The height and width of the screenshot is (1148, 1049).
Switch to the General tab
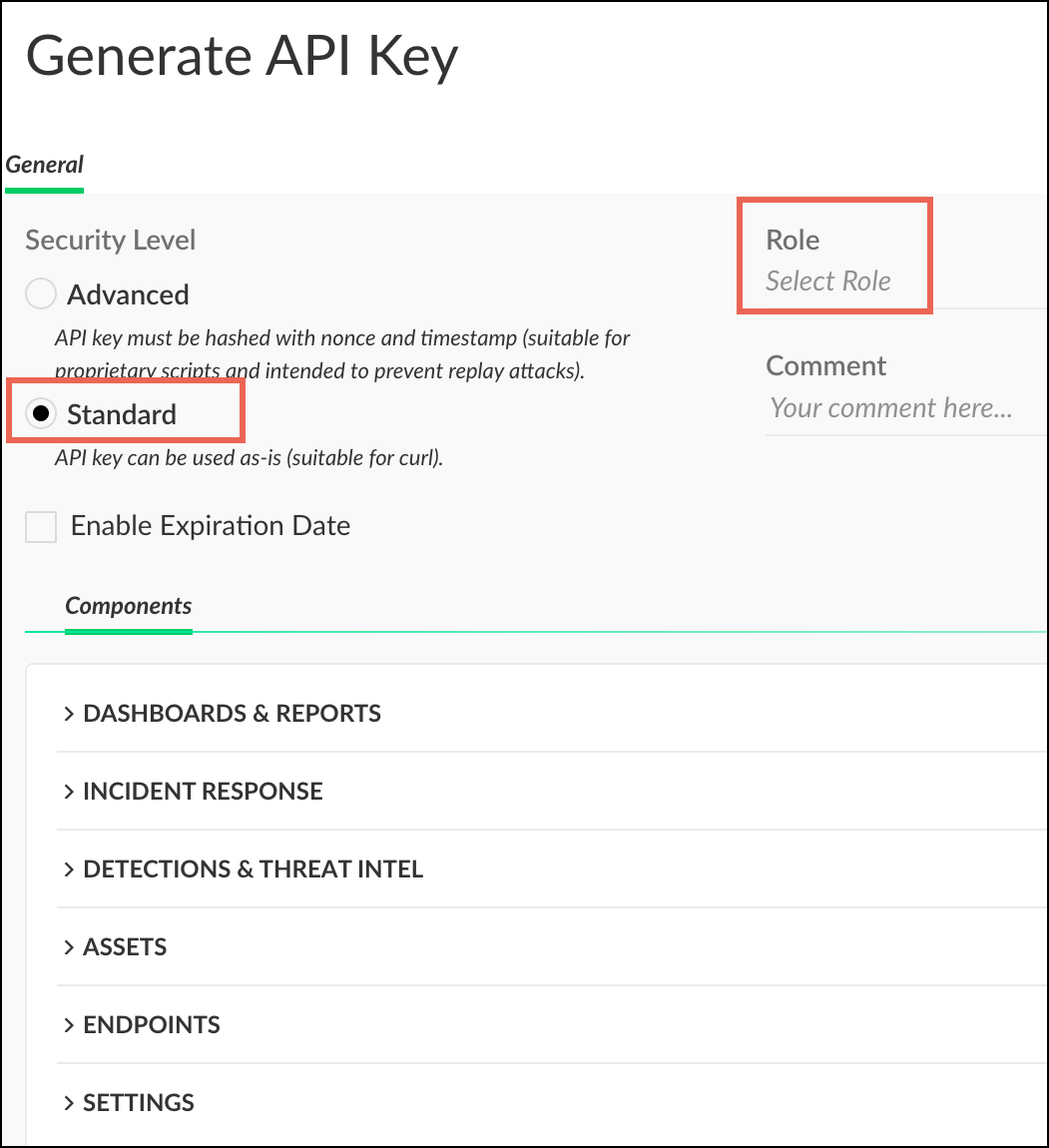click(x=45, y=166)
